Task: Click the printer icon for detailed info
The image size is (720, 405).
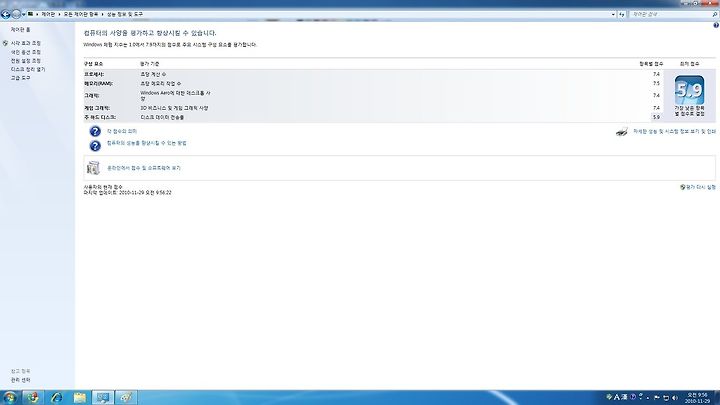Action: click(x=622, y=132)
